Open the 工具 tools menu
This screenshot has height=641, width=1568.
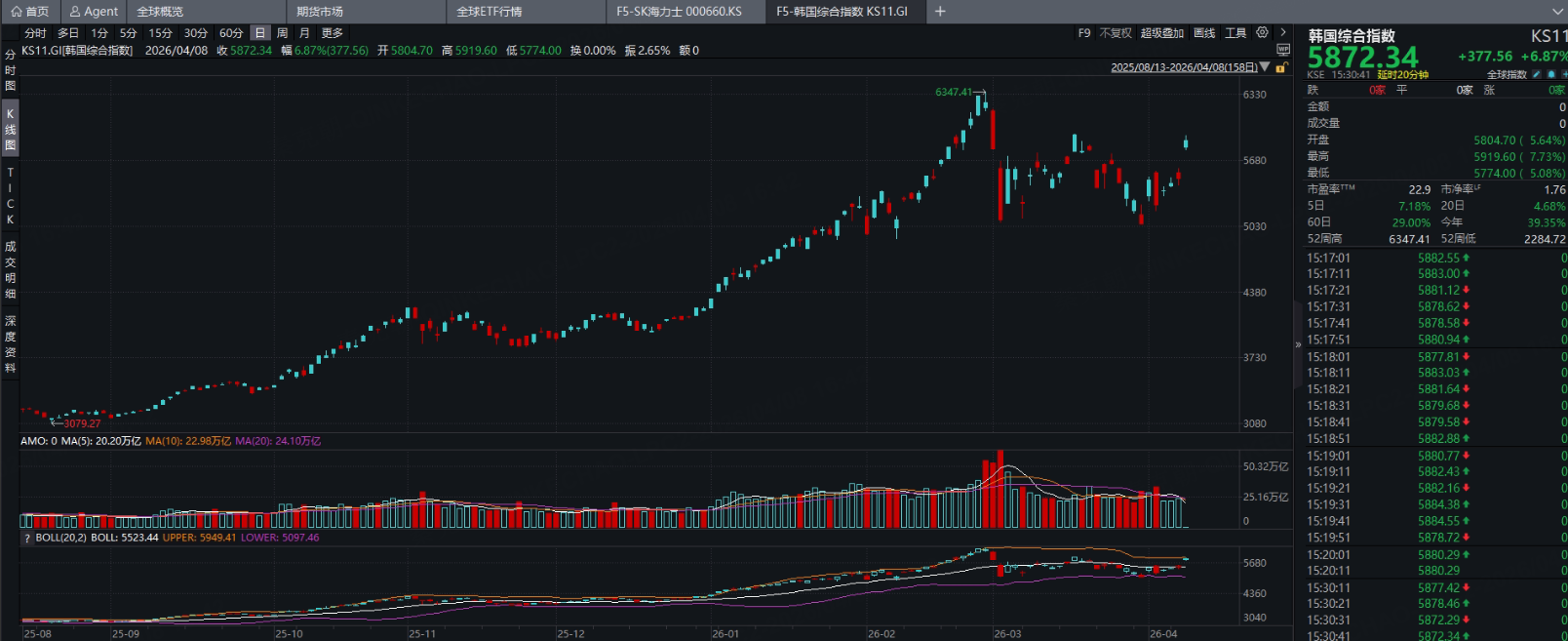[1235, 33]
